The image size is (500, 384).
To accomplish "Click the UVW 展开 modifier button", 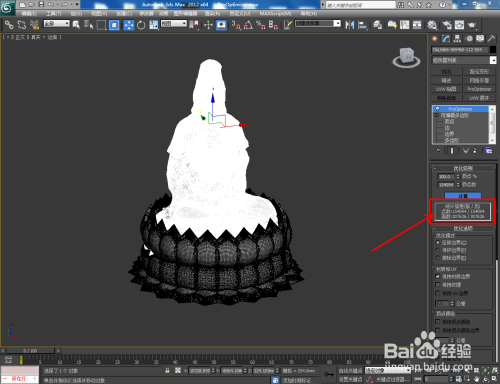I will [479, 98].
